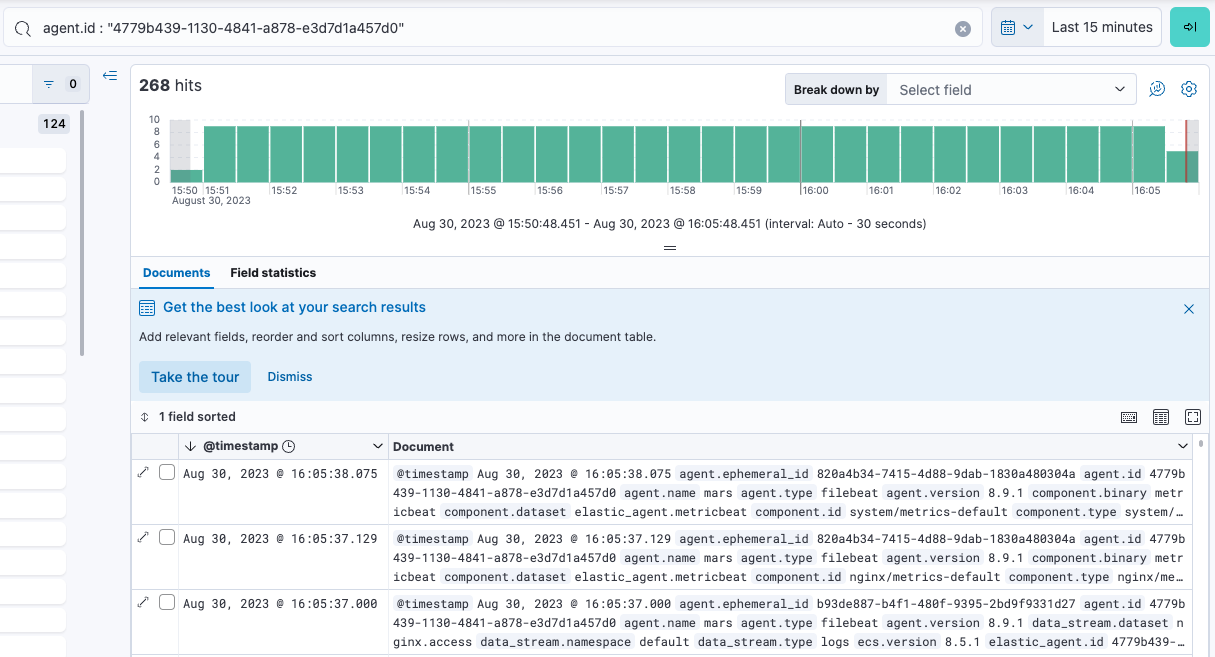Open the histogram suggestions icon near Break down by

click(1157, 89)
